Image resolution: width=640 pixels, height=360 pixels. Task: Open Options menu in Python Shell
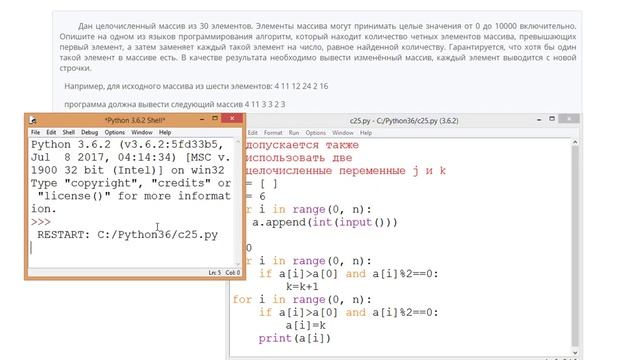(115, 132)
